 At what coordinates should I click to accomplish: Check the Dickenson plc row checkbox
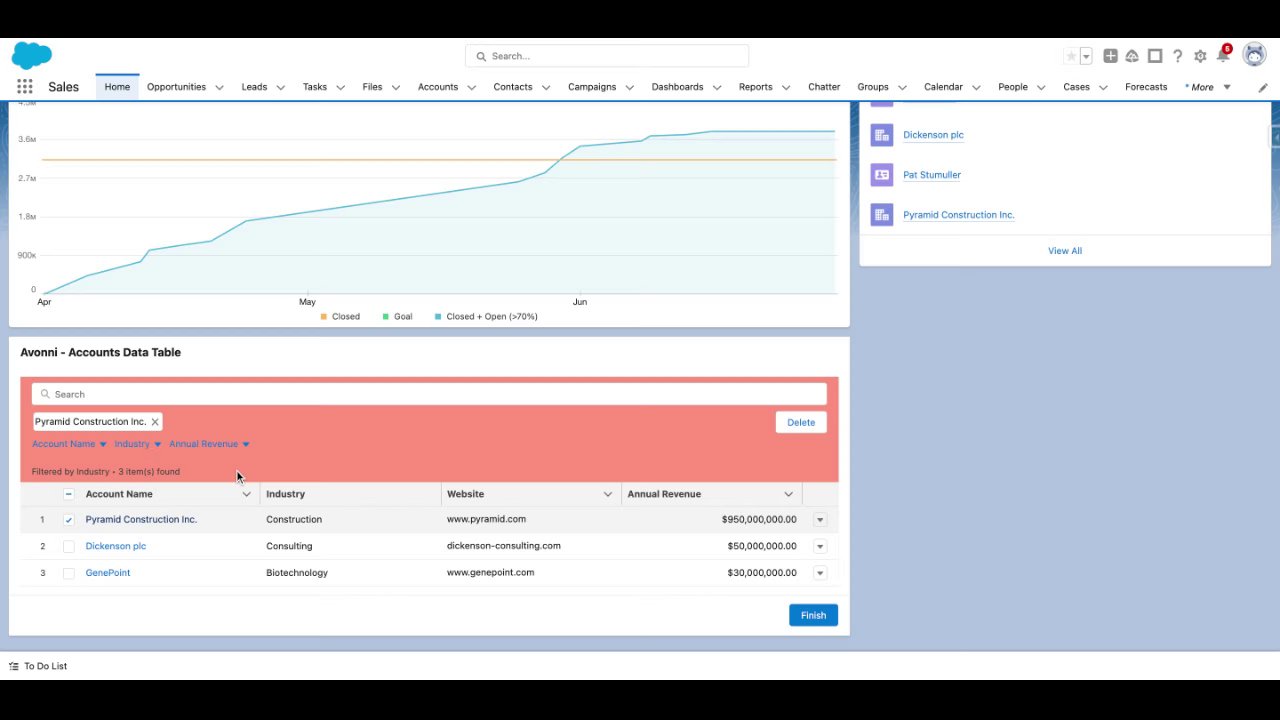point(68,546)
